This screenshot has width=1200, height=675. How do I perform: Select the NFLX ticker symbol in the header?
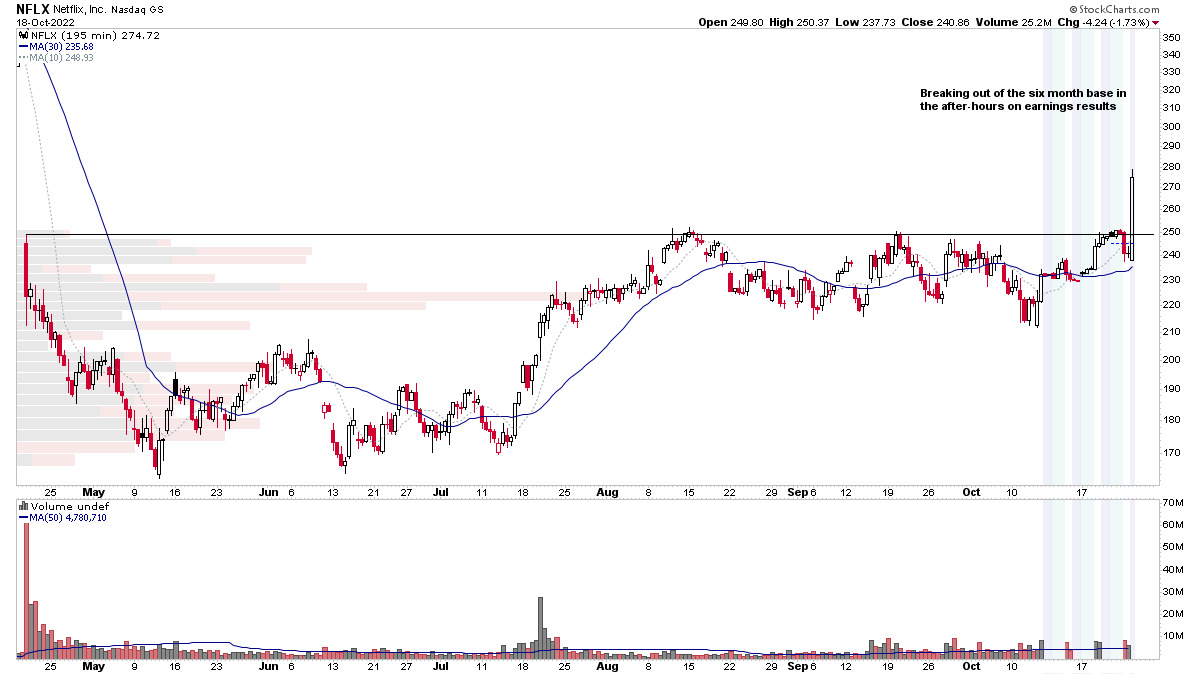point(33,8)
